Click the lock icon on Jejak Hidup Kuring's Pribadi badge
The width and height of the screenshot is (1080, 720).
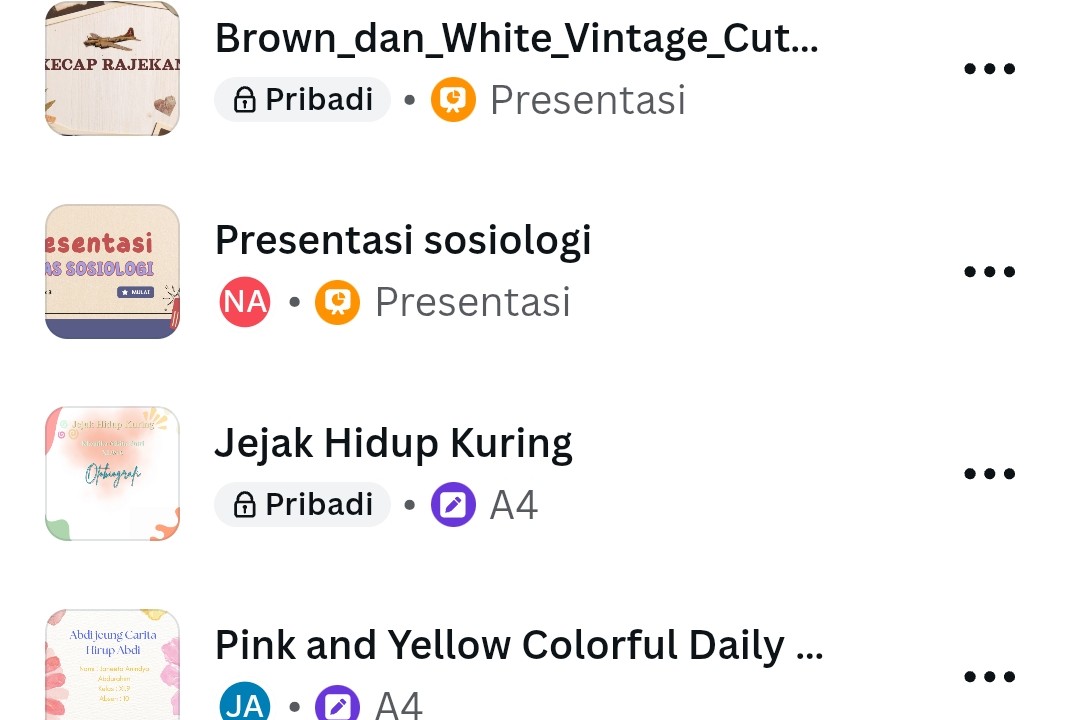click(245, 504)
